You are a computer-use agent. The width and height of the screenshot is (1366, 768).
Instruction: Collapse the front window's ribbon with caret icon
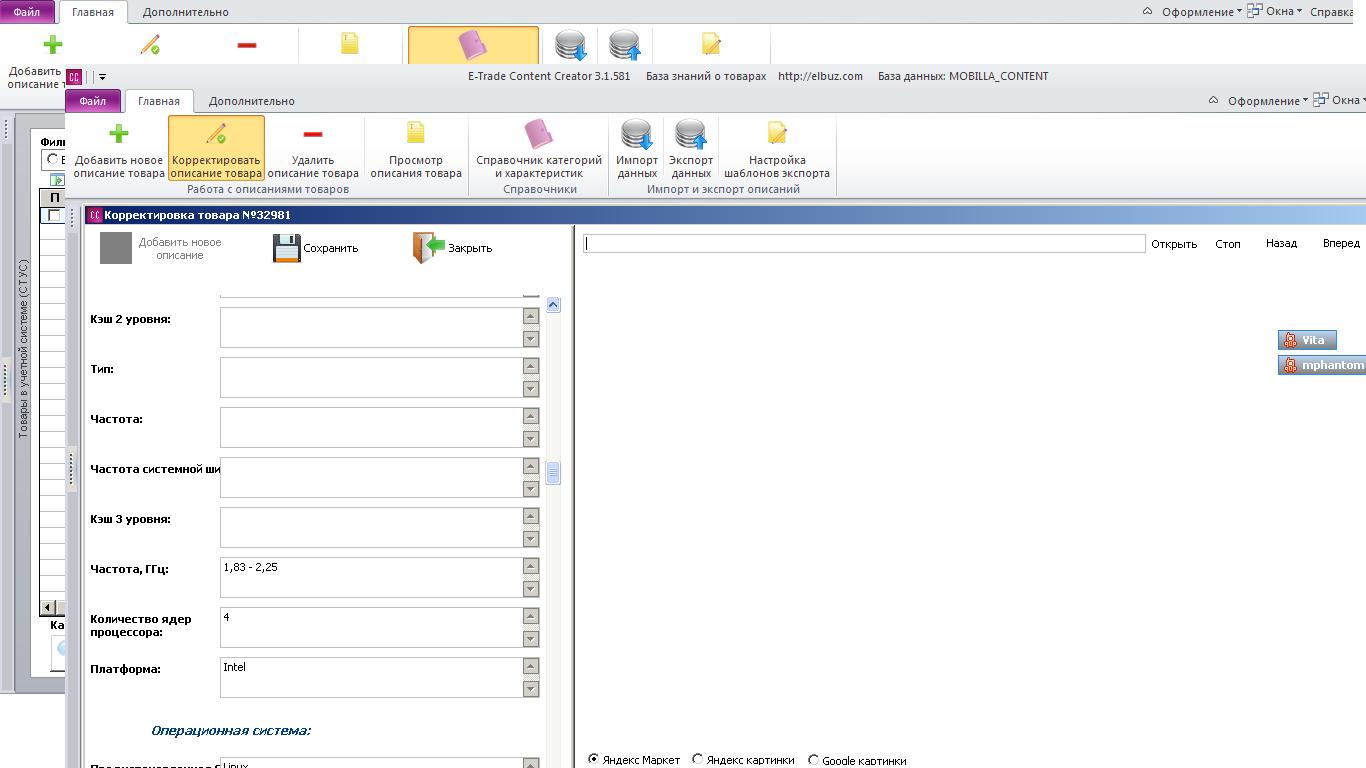pyautogui.click(x=1213, y=100)
